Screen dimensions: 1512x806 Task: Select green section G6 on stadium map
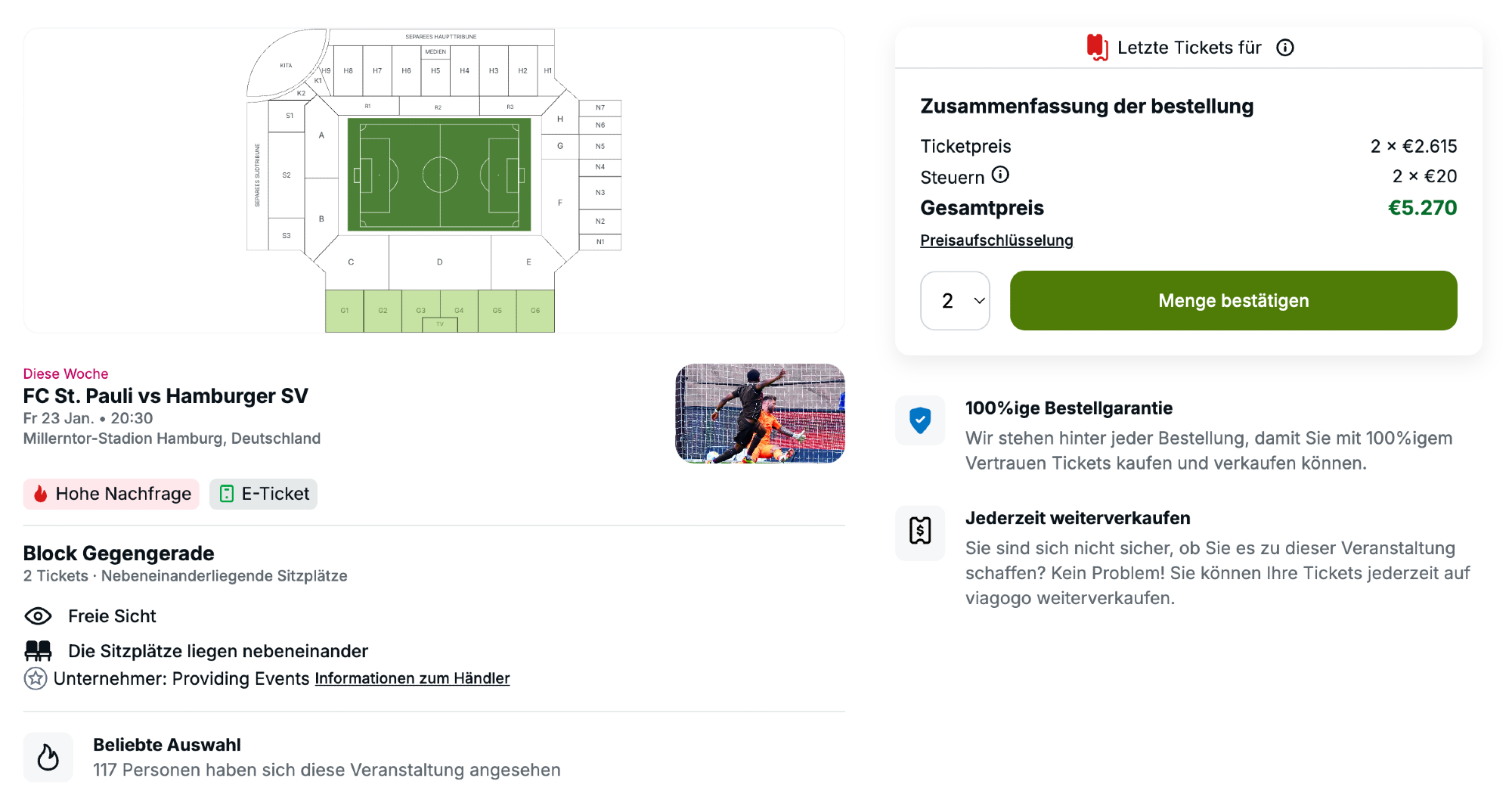[x=535, y=311]
